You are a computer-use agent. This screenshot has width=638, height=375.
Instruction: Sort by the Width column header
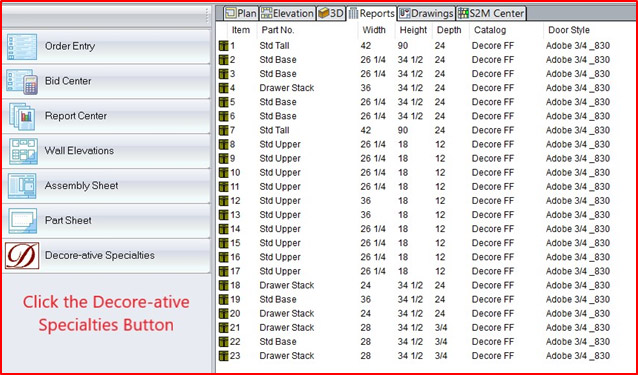tap(374, 31)
